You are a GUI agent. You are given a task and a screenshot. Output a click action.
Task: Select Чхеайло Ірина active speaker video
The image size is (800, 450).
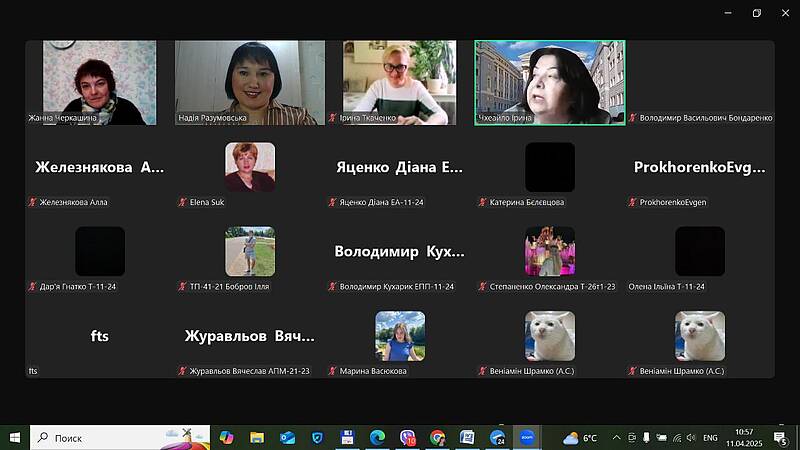tap(549, 82)
